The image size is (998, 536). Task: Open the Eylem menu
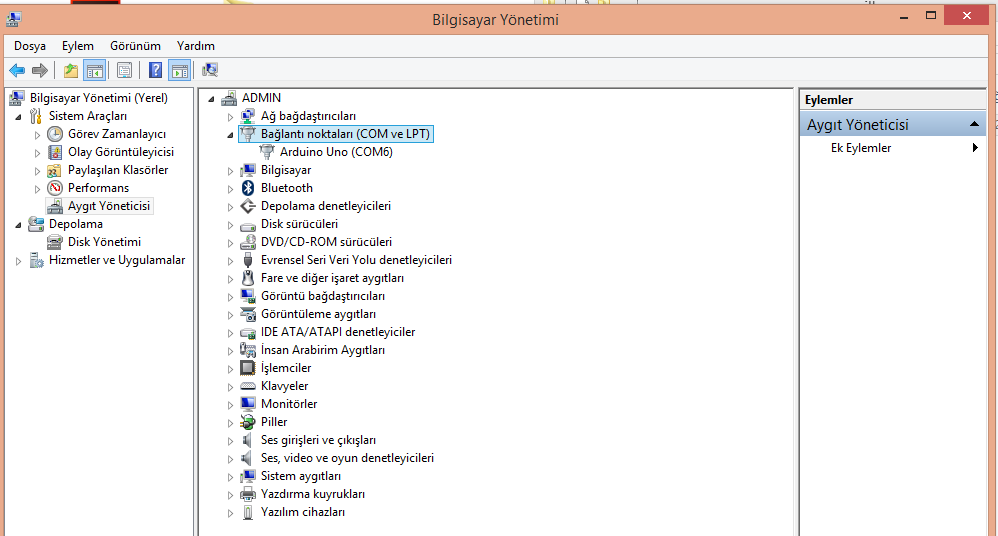coord(78,46)
